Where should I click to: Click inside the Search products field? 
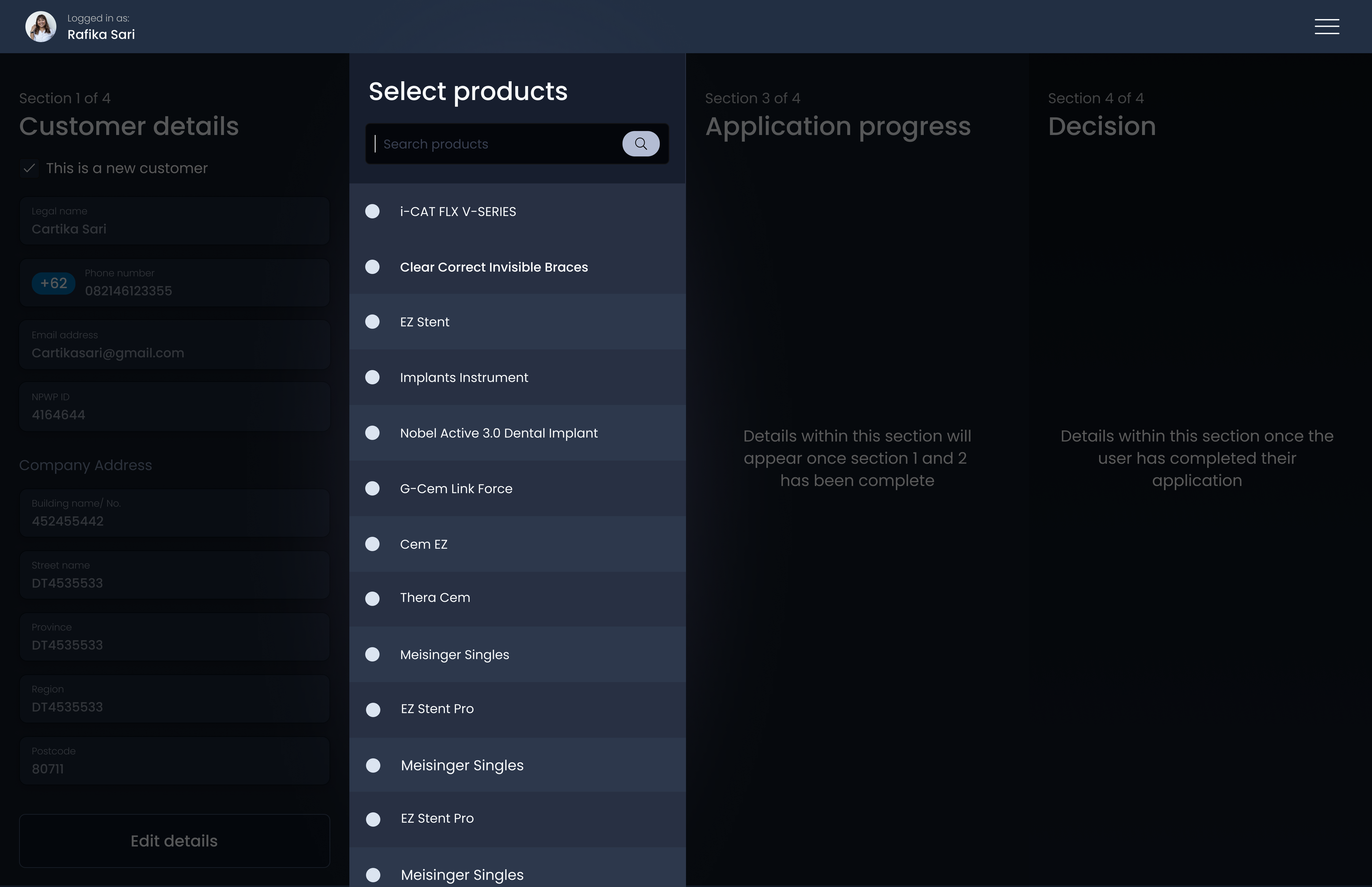(495, 143)
